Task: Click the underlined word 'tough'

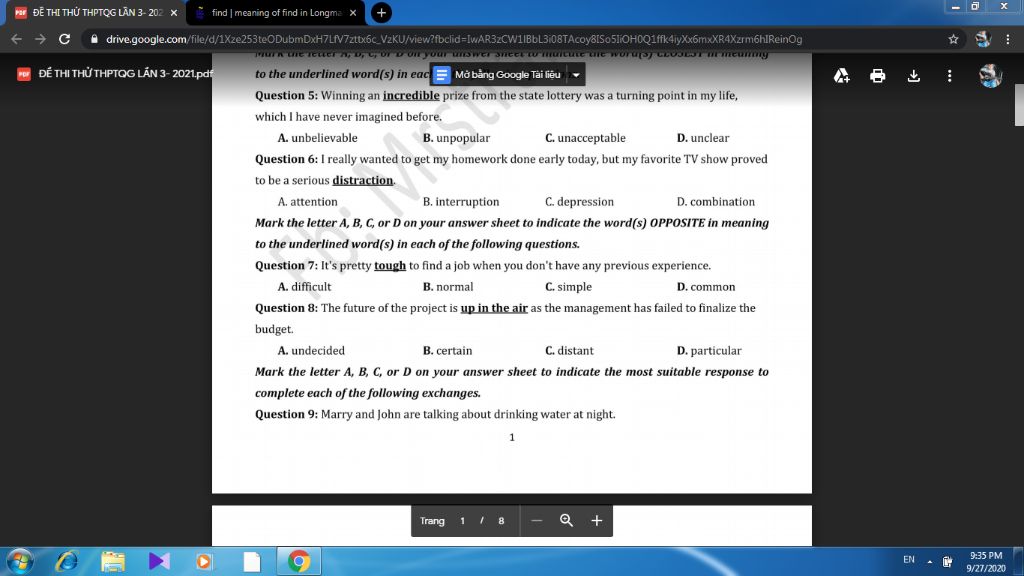Action: point(390,265)
